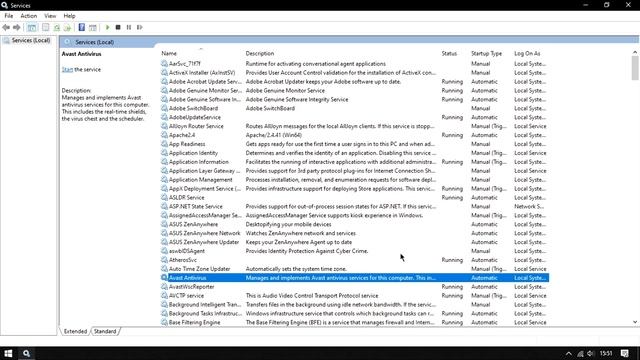
Task: Open the Windows Start button
Action: click(x=8, y=353)
